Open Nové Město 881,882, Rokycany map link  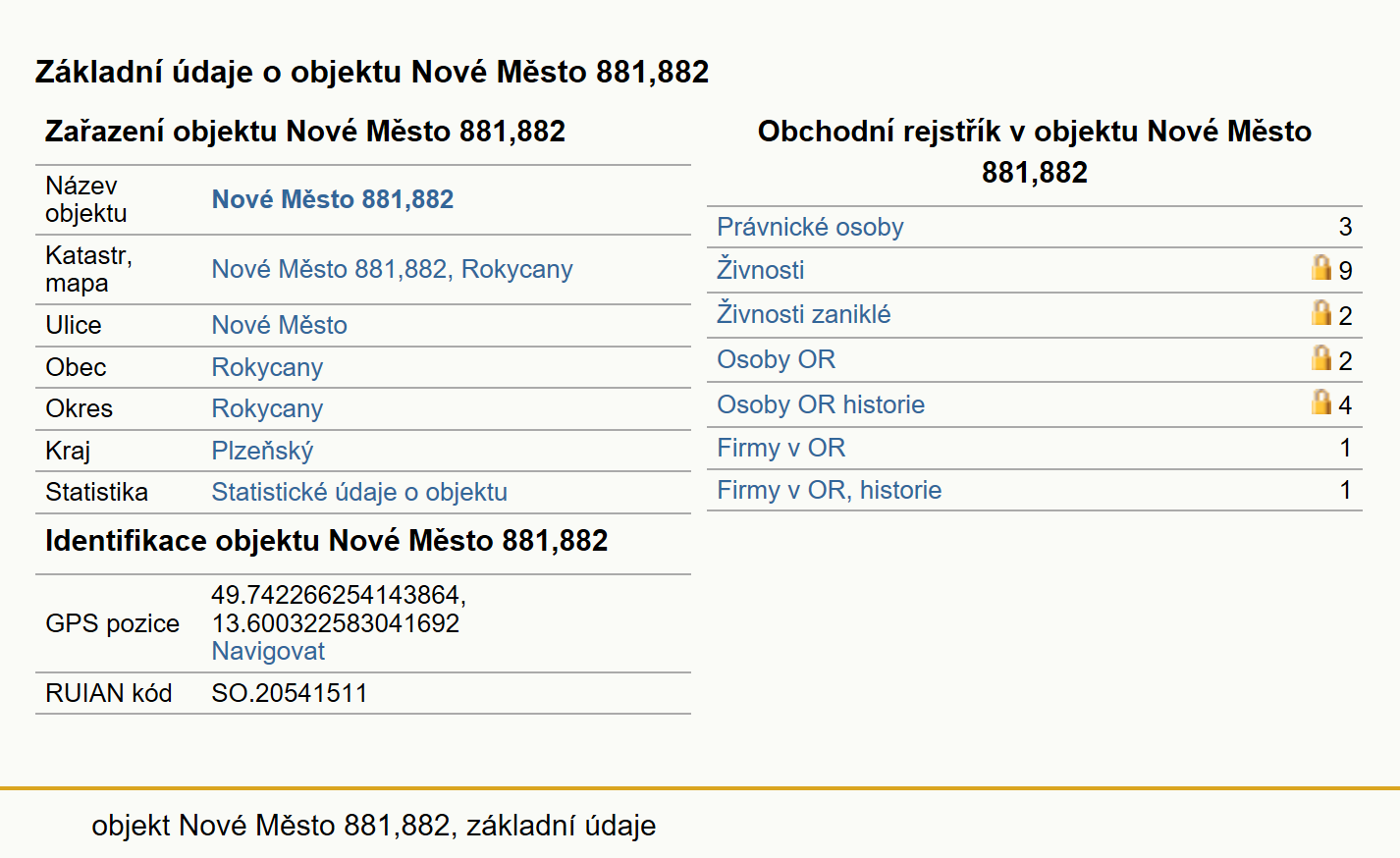[x=393, y=269]
